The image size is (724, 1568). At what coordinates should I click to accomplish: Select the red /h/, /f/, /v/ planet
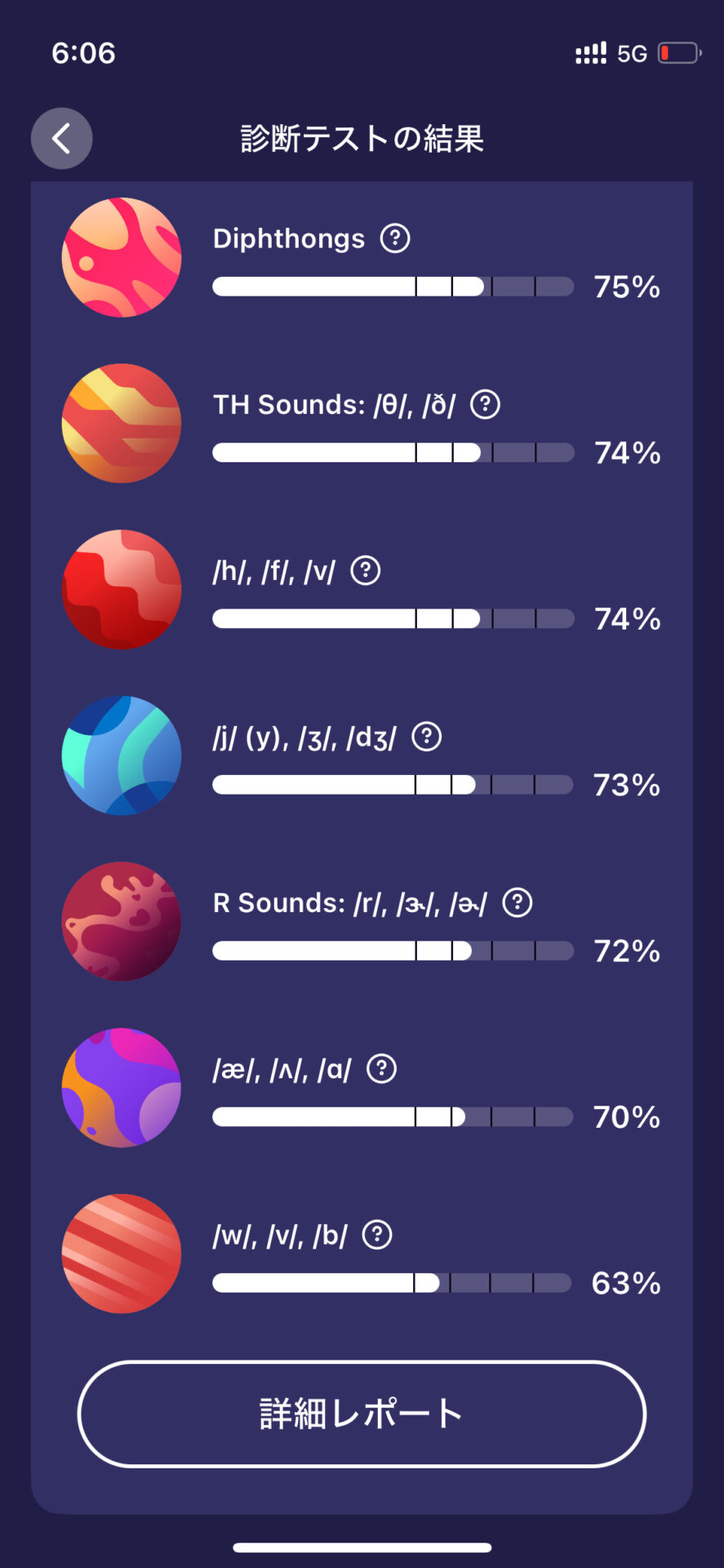122,590
